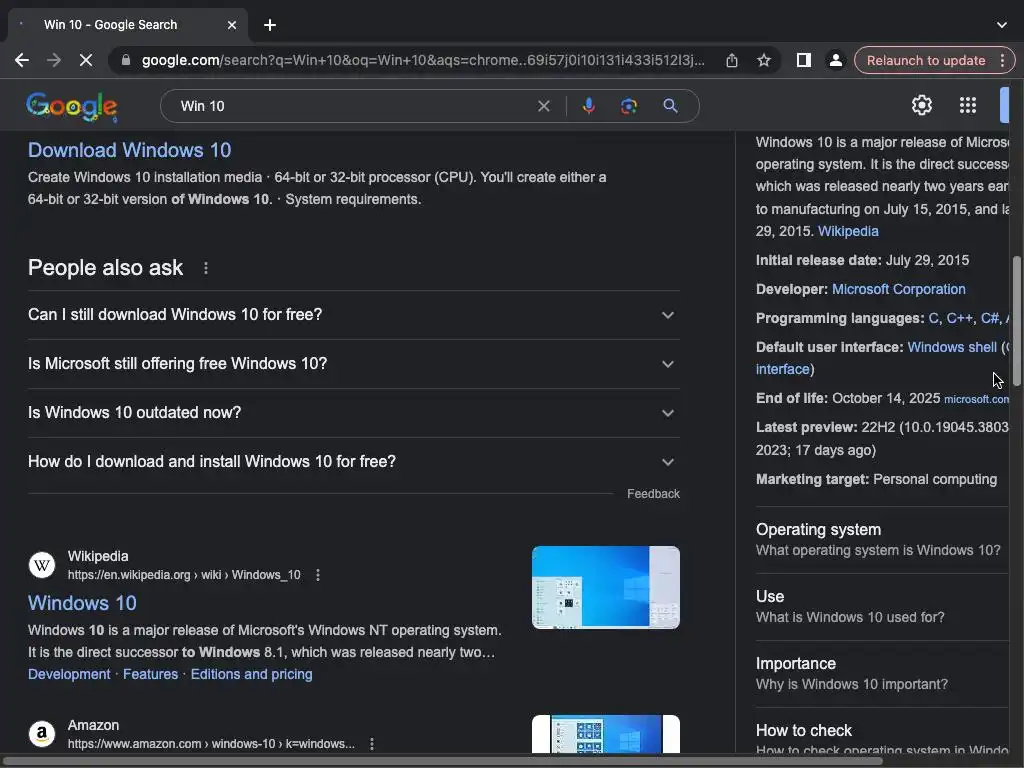Click the Features sitelink

[150, 674]
